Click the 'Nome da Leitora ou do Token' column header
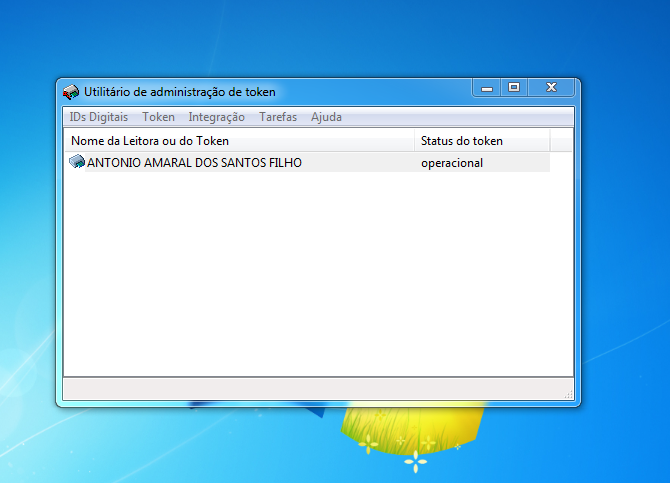670x483 pixels. pos(240,141)
